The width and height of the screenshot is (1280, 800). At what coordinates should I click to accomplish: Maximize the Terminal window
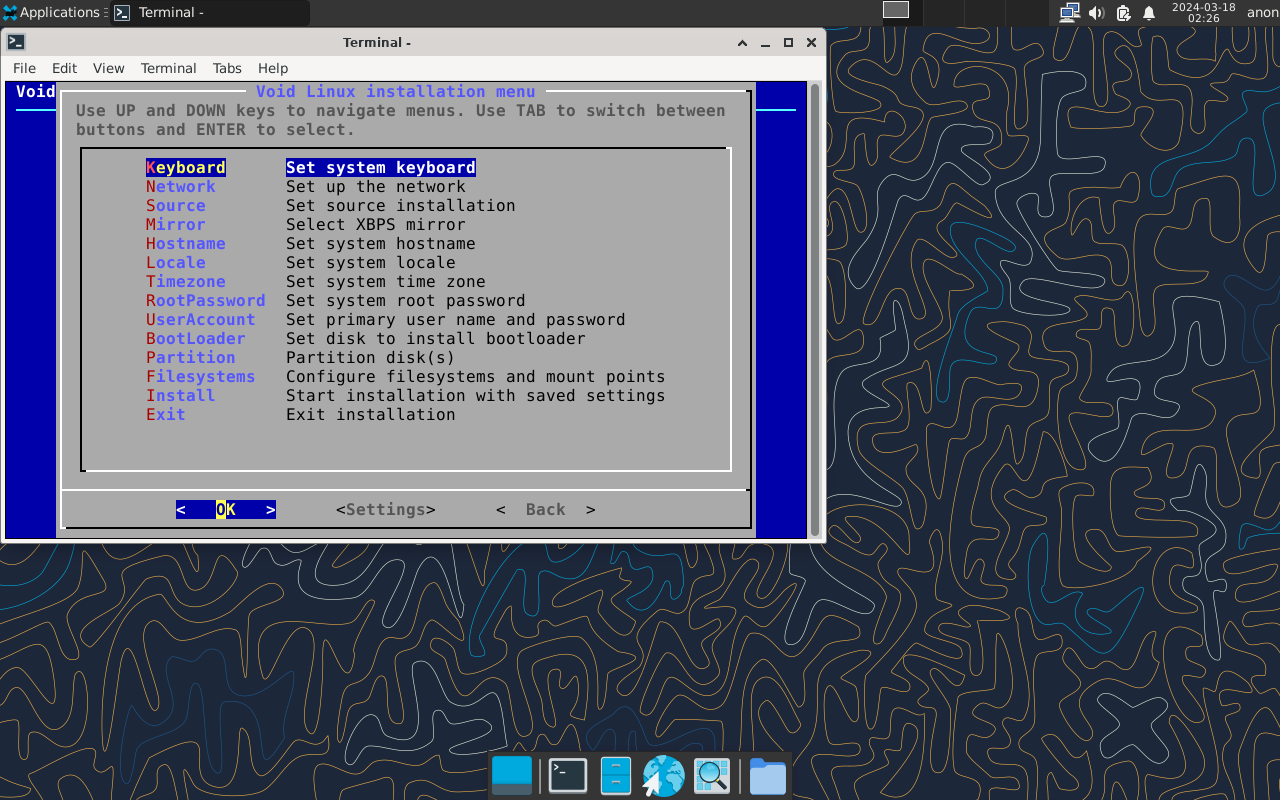pyautogui.click(x=788, y=43)
